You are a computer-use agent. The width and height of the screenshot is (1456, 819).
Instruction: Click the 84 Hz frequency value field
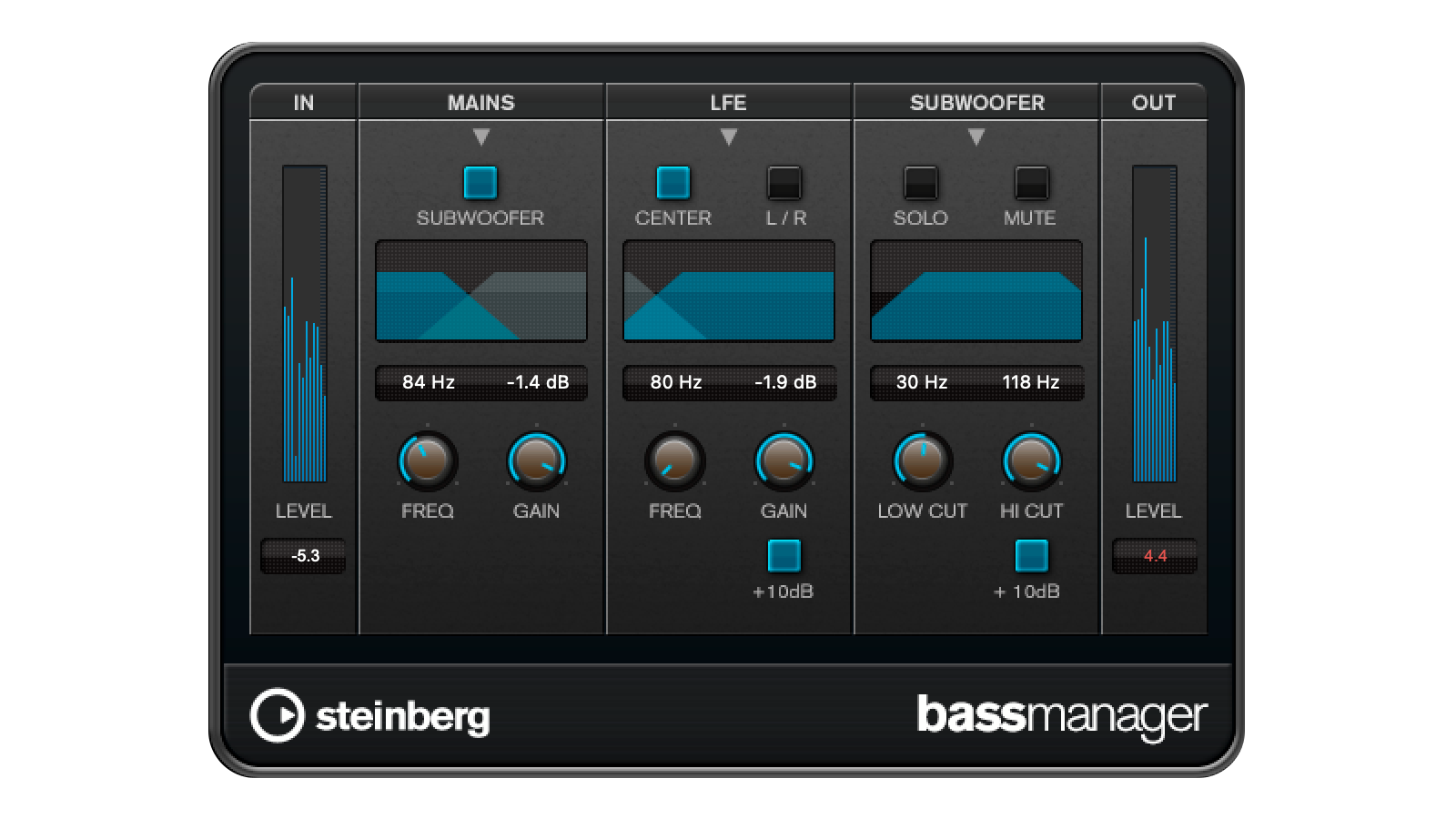click(x=423, y=383)
